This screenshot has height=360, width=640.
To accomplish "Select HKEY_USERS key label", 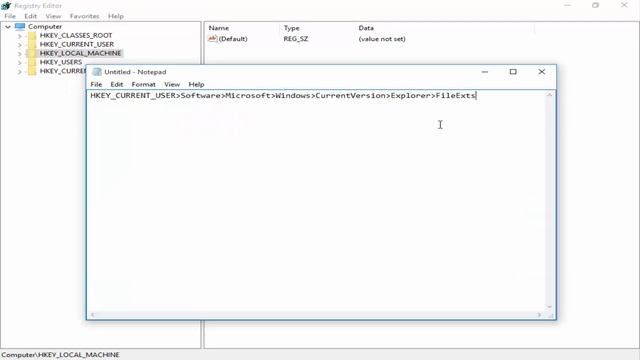I will click(x=61, y=62).
